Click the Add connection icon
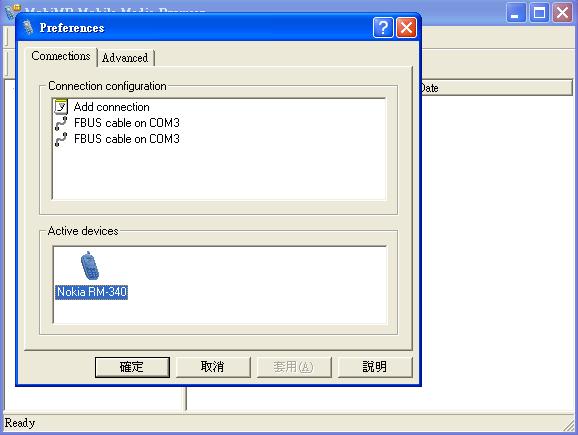Screen dimensions: 578x435 (61, 107)
